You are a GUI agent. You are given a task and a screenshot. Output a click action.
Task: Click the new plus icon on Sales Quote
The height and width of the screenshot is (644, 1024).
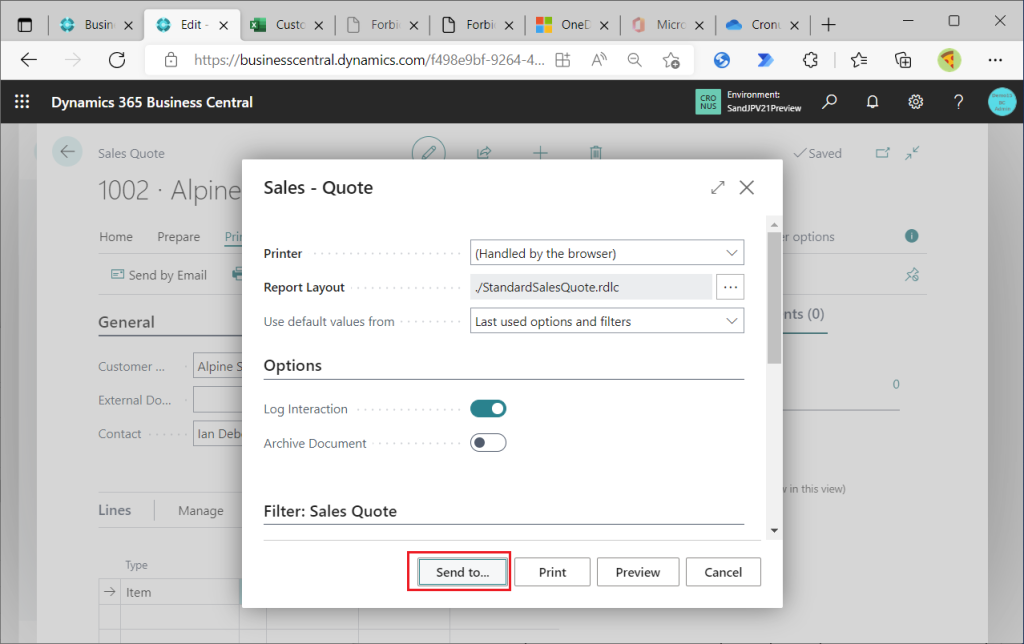[x=540, y=153]
